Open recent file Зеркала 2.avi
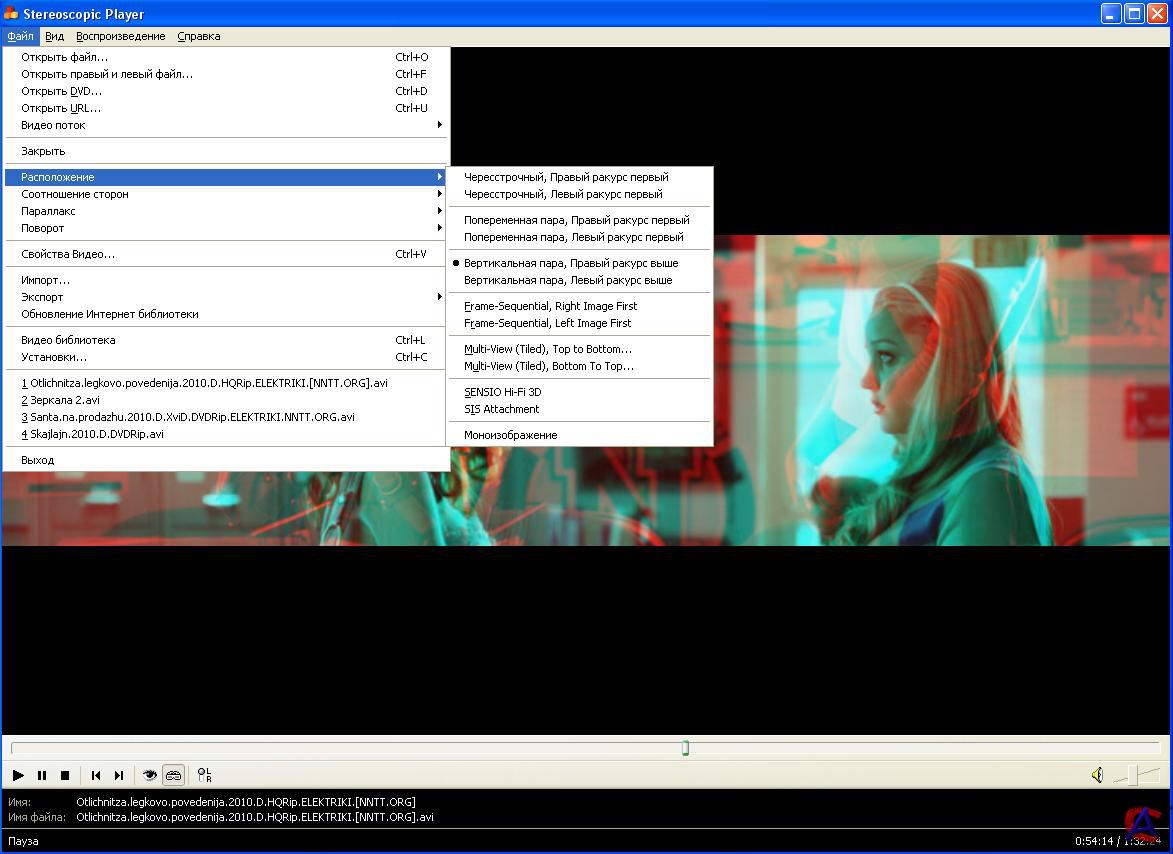Image resolution: width=1173 pixels, height=854 pixels. click(62, 400)
